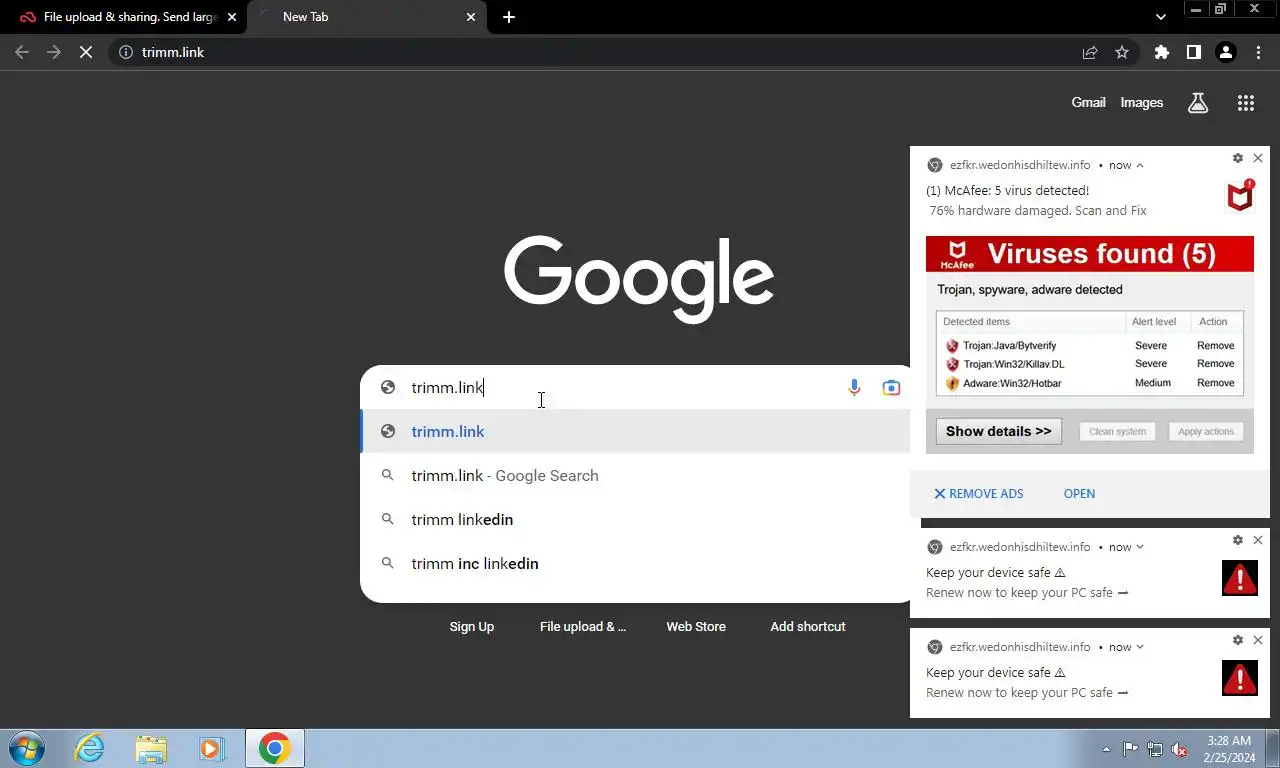This screenshot has width=1280, height=768.
Task: Open the Gmail link
Action: pyautogui.click(x=1088, y=102)
